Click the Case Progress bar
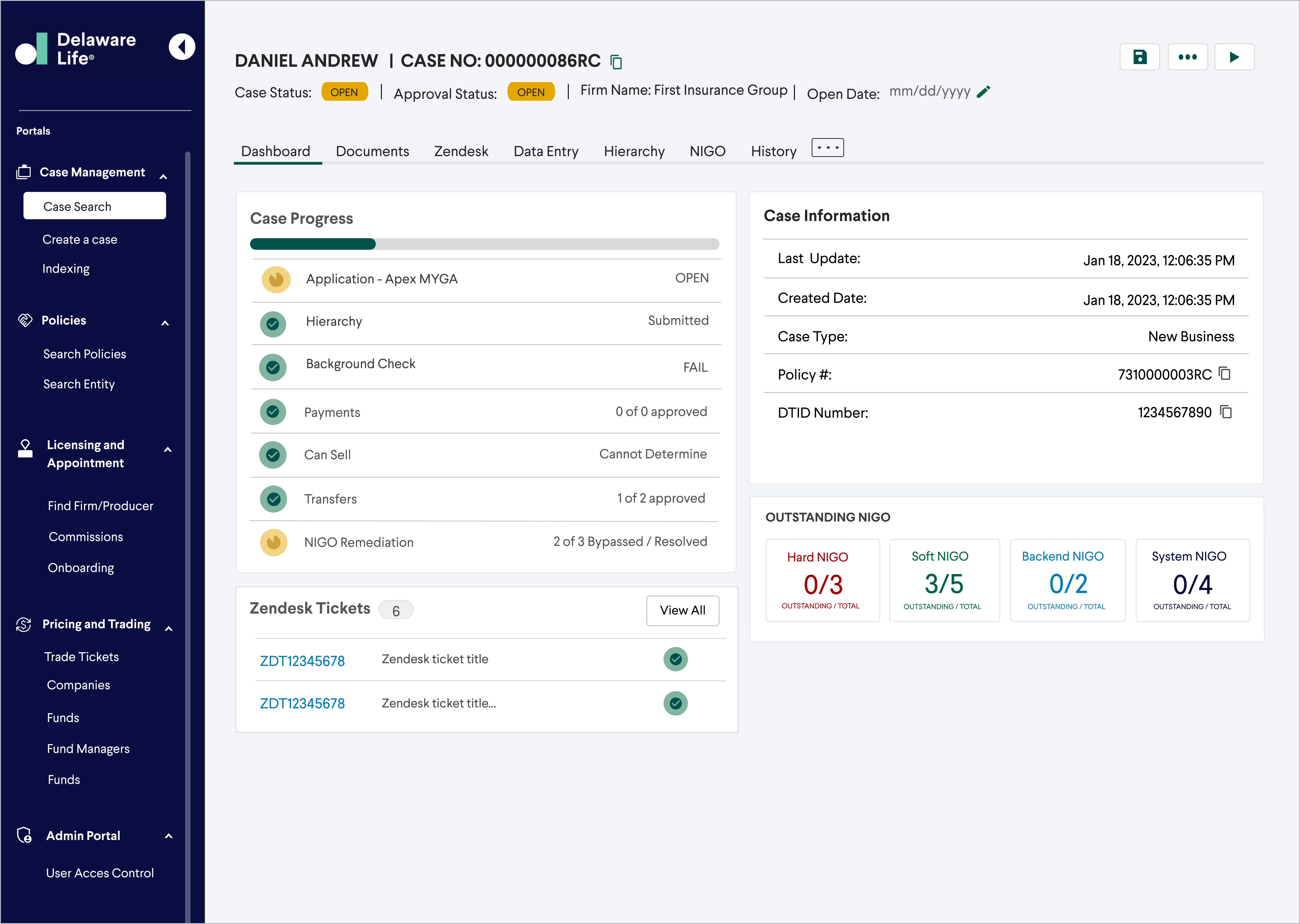 point(484,244)
